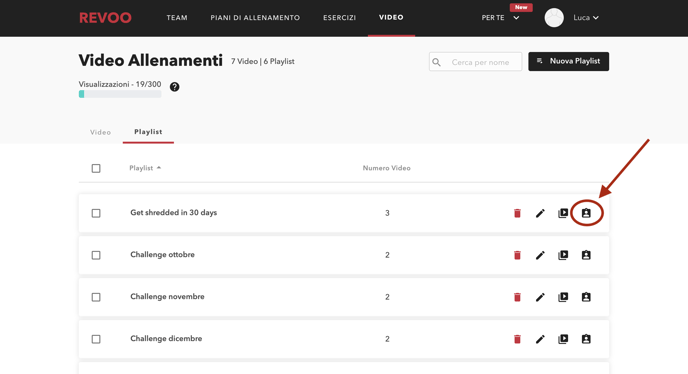Screen dimensions: 688x374
Task: Tick checkbox for Get shredded in 30 days
Action: [96, 213]
